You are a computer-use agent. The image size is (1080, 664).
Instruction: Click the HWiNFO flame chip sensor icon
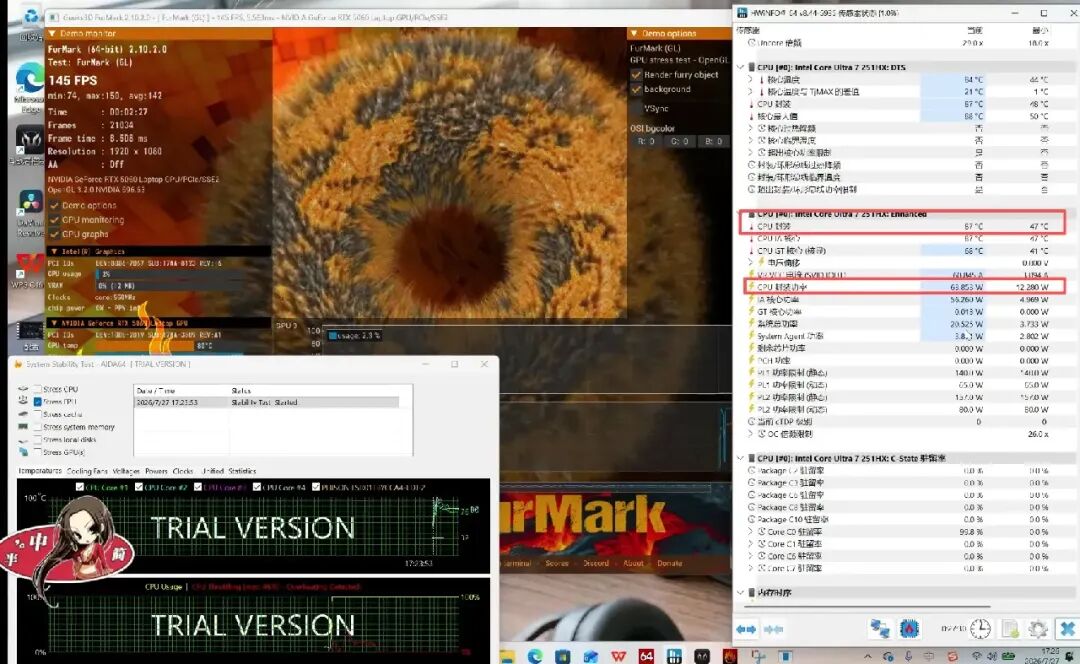pyautogui.click(x=909, y=628)
